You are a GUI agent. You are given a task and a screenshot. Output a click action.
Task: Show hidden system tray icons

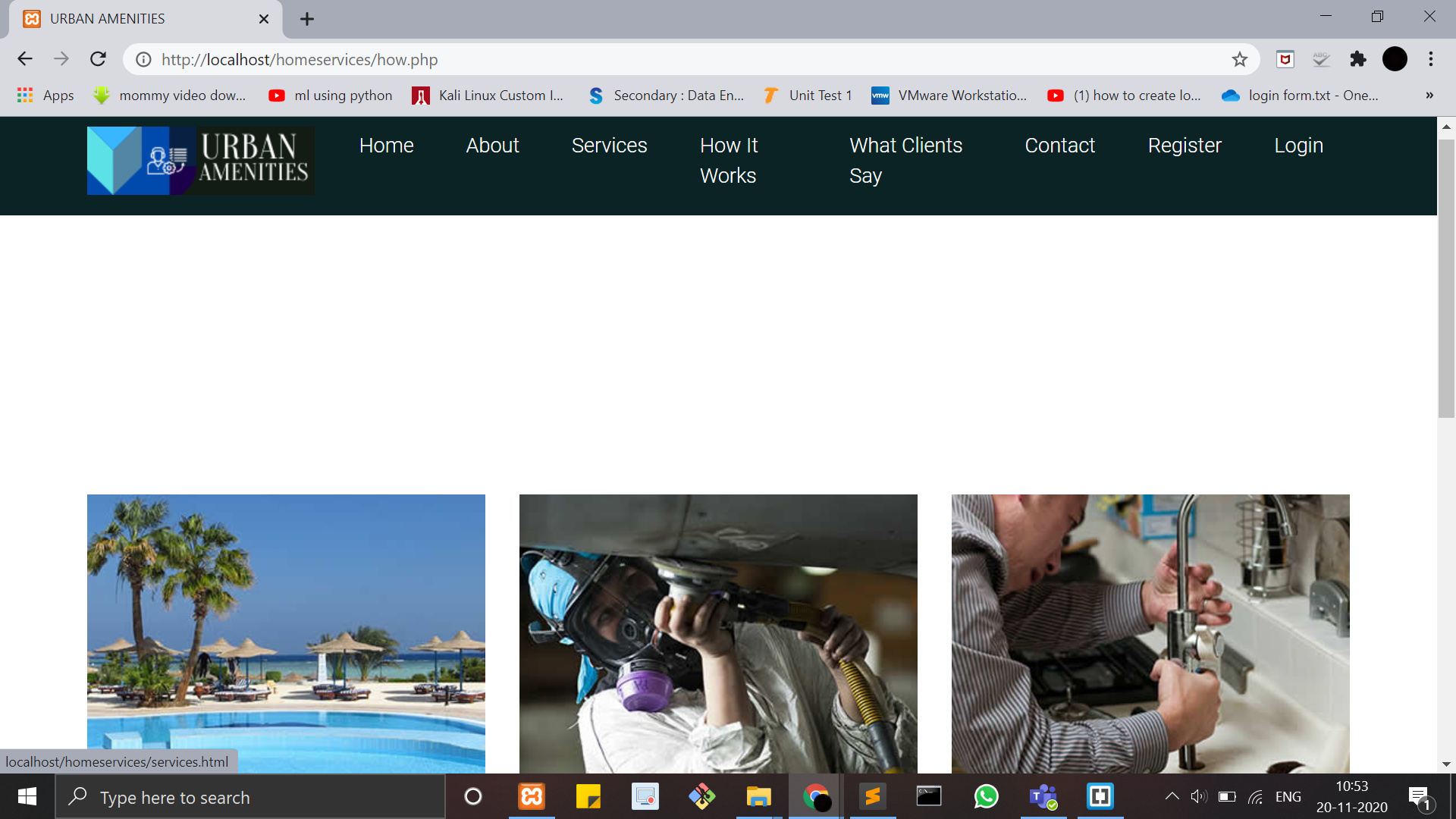click(x=1171, y=796)
